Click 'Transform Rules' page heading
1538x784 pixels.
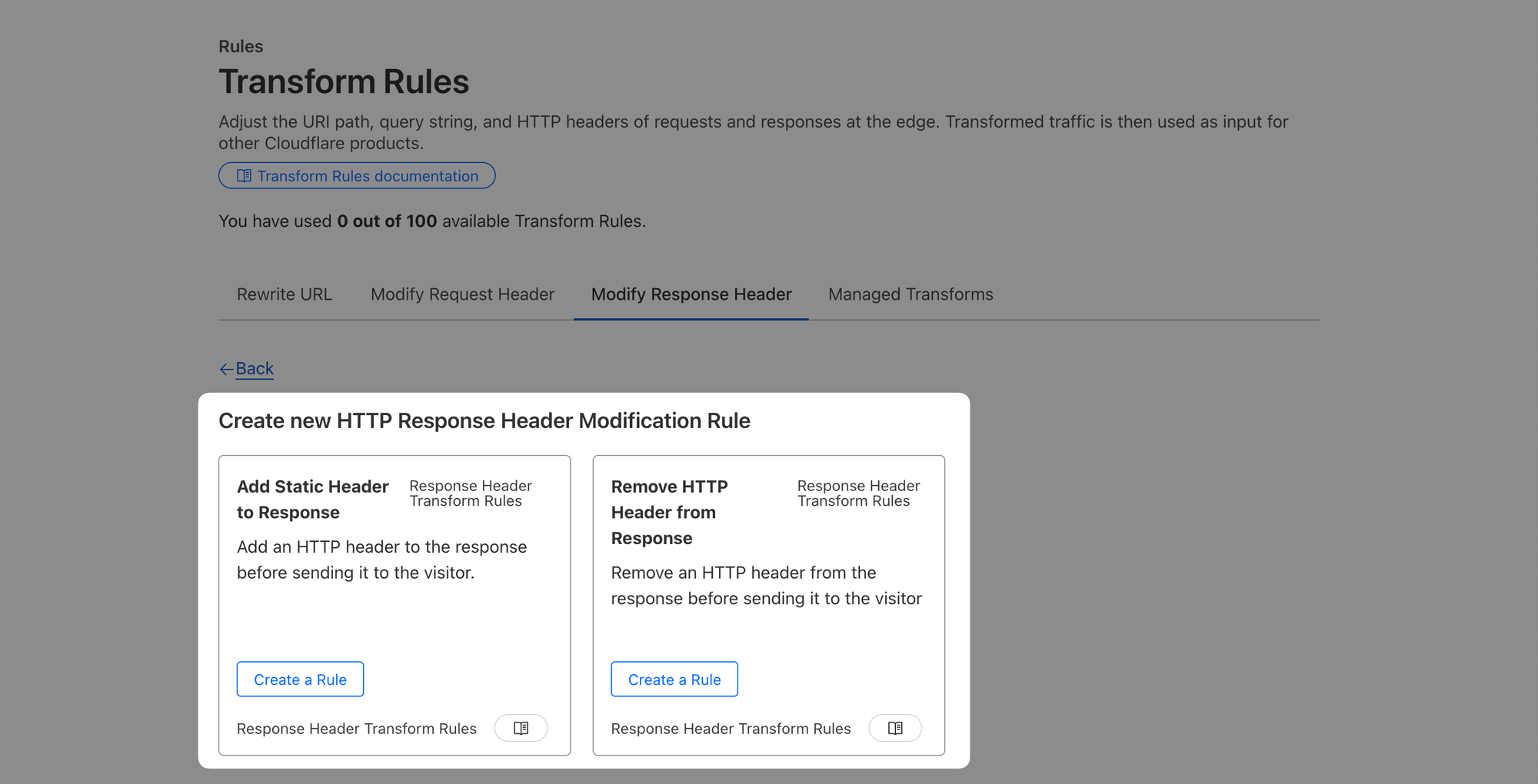pyautogui.click(x=344, y=81)
